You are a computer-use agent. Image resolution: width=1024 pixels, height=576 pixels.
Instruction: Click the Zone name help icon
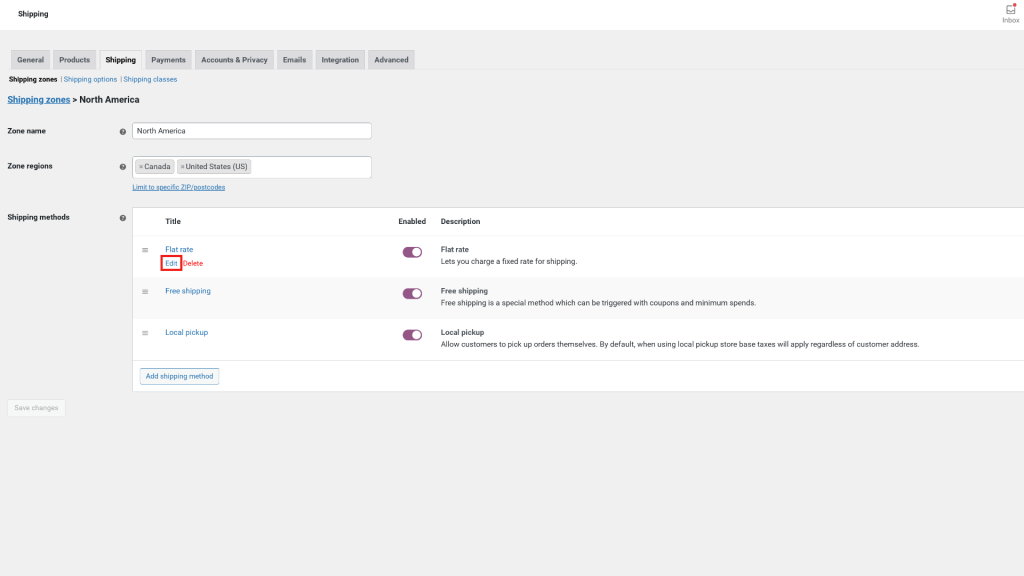point(123,131)
